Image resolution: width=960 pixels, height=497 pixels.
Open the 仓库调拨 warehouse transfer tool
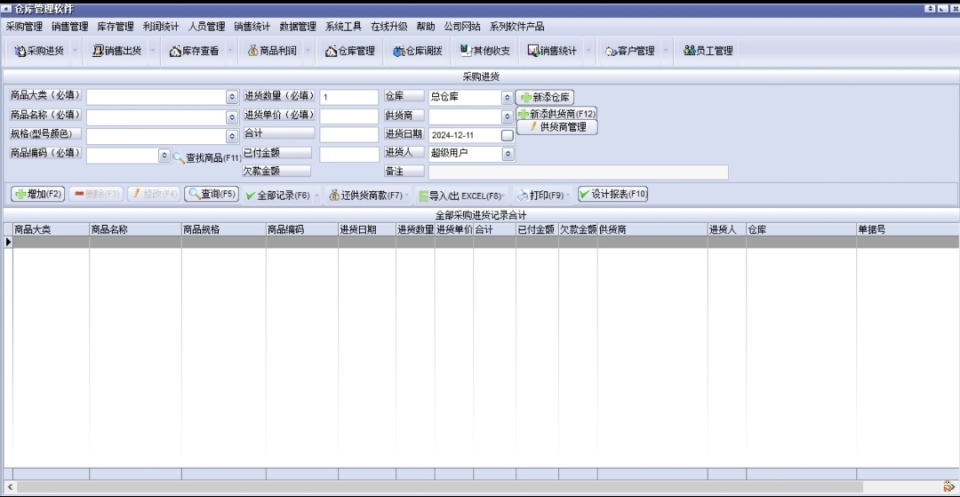417,51
